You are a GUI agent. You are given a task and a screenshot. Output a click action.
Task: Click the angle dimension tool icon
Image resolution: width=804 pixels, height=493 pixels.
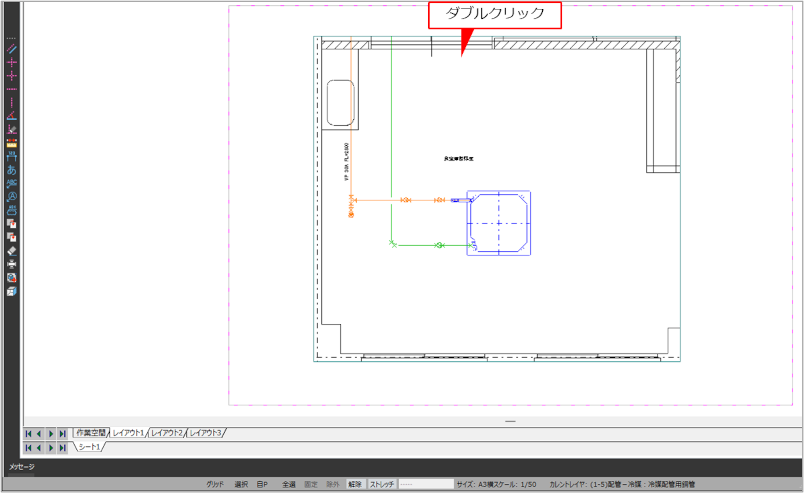point(12,116)
